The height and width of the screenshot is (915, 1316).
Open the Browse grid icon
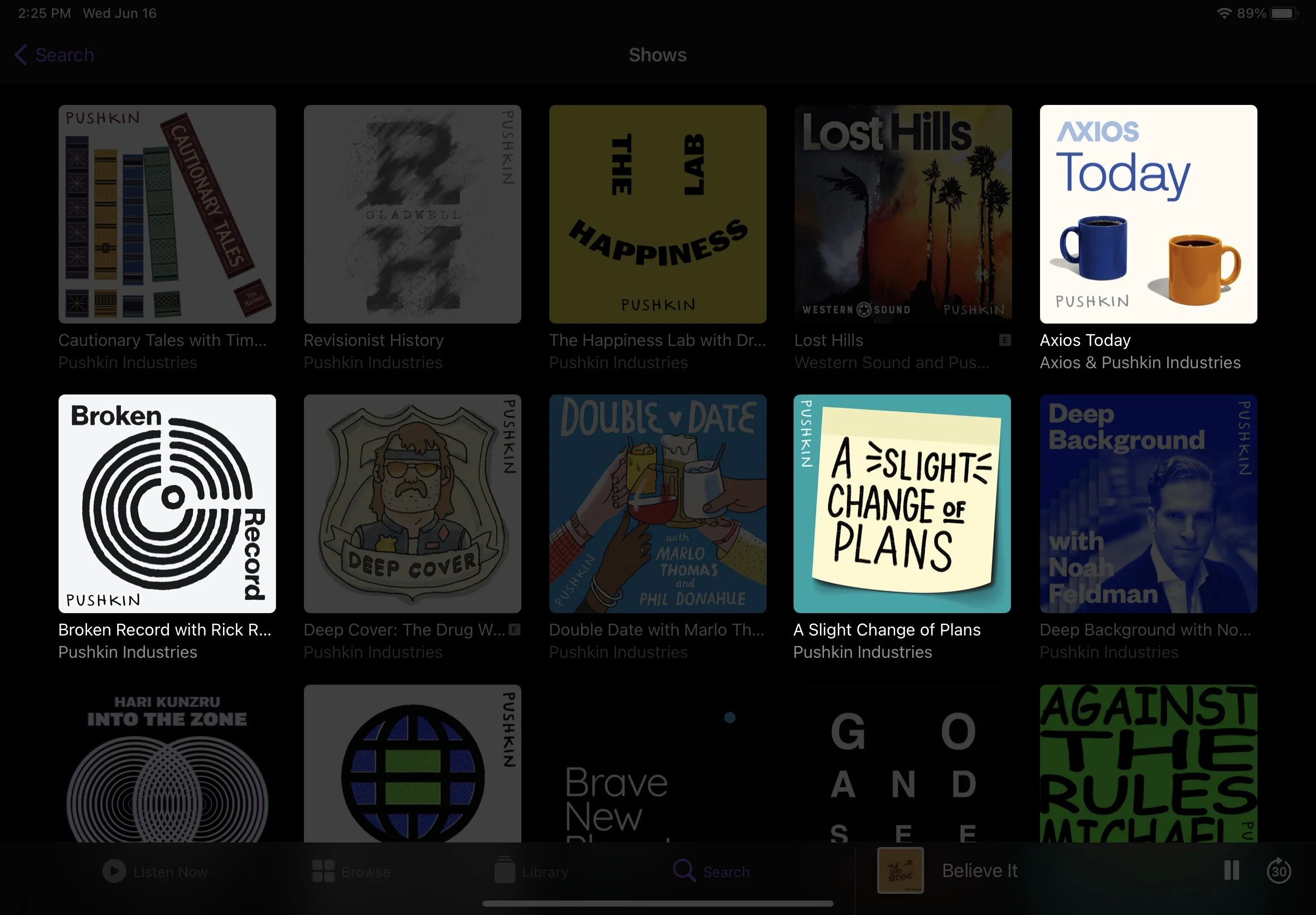click(323, 871)
